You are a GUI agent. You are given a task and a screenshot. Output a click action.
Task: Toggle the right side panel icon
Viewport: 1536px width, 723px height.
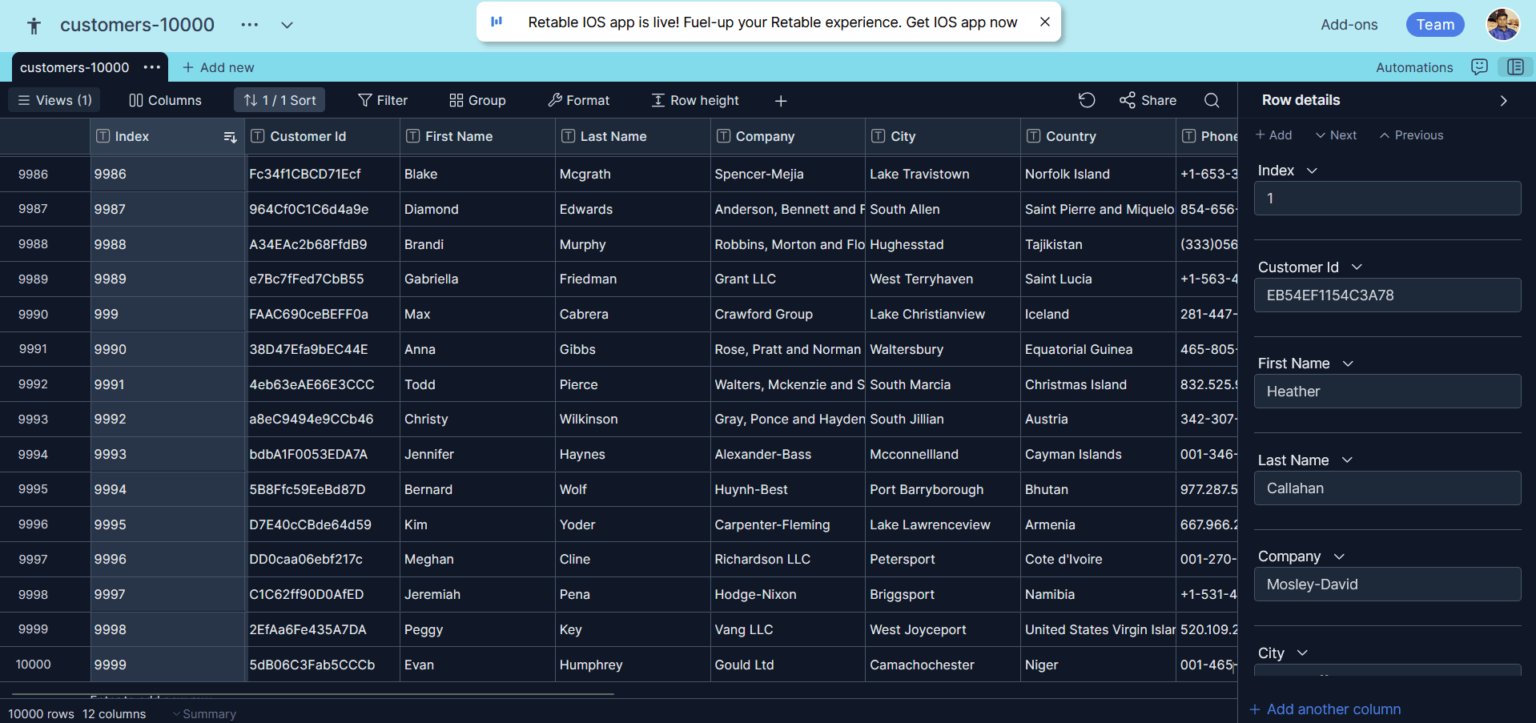pos(1514,66)
